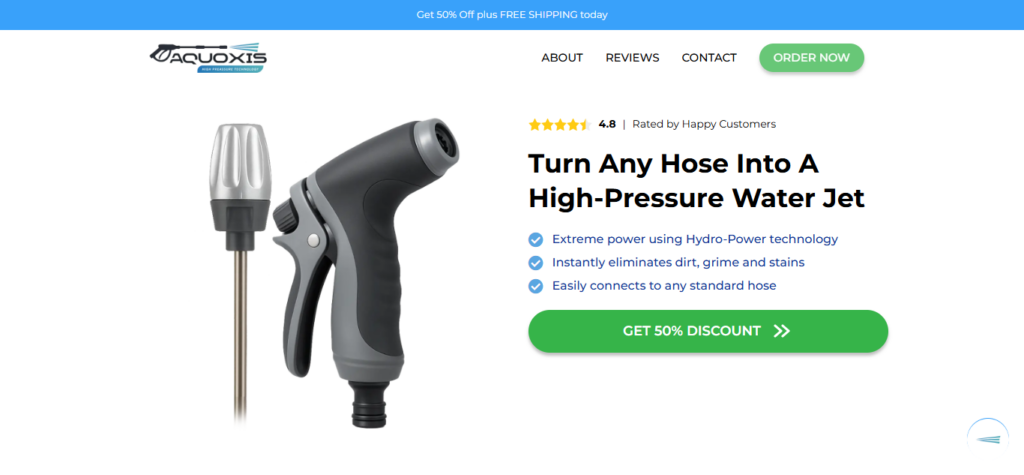The height and width of the screenshot is (475, 1024).
Task: Click the Order Now button
Action: click(811, 57)
